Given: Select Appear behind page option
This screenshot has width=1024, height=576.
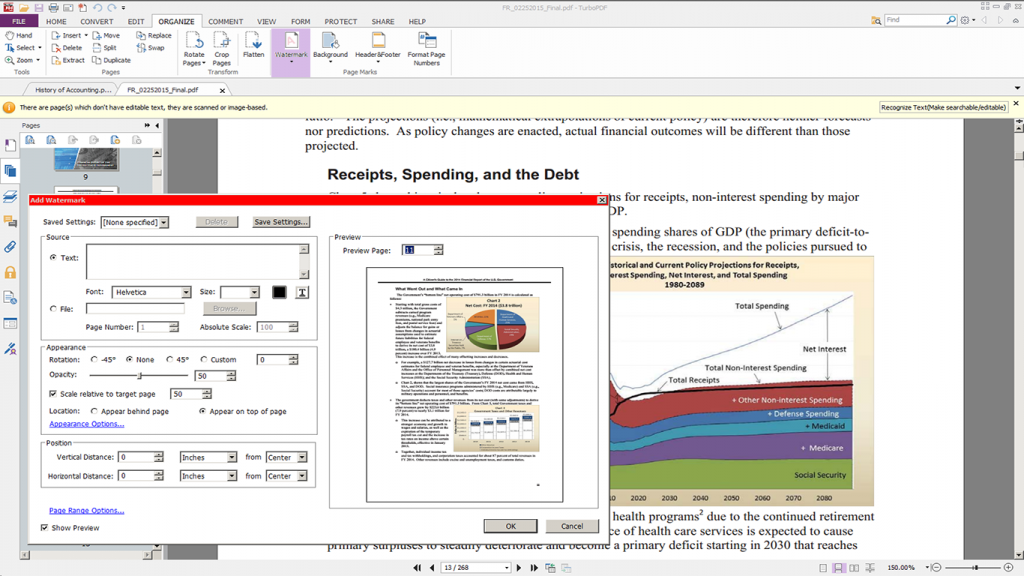Looking at the screenshot, I should tap(94, 411).
